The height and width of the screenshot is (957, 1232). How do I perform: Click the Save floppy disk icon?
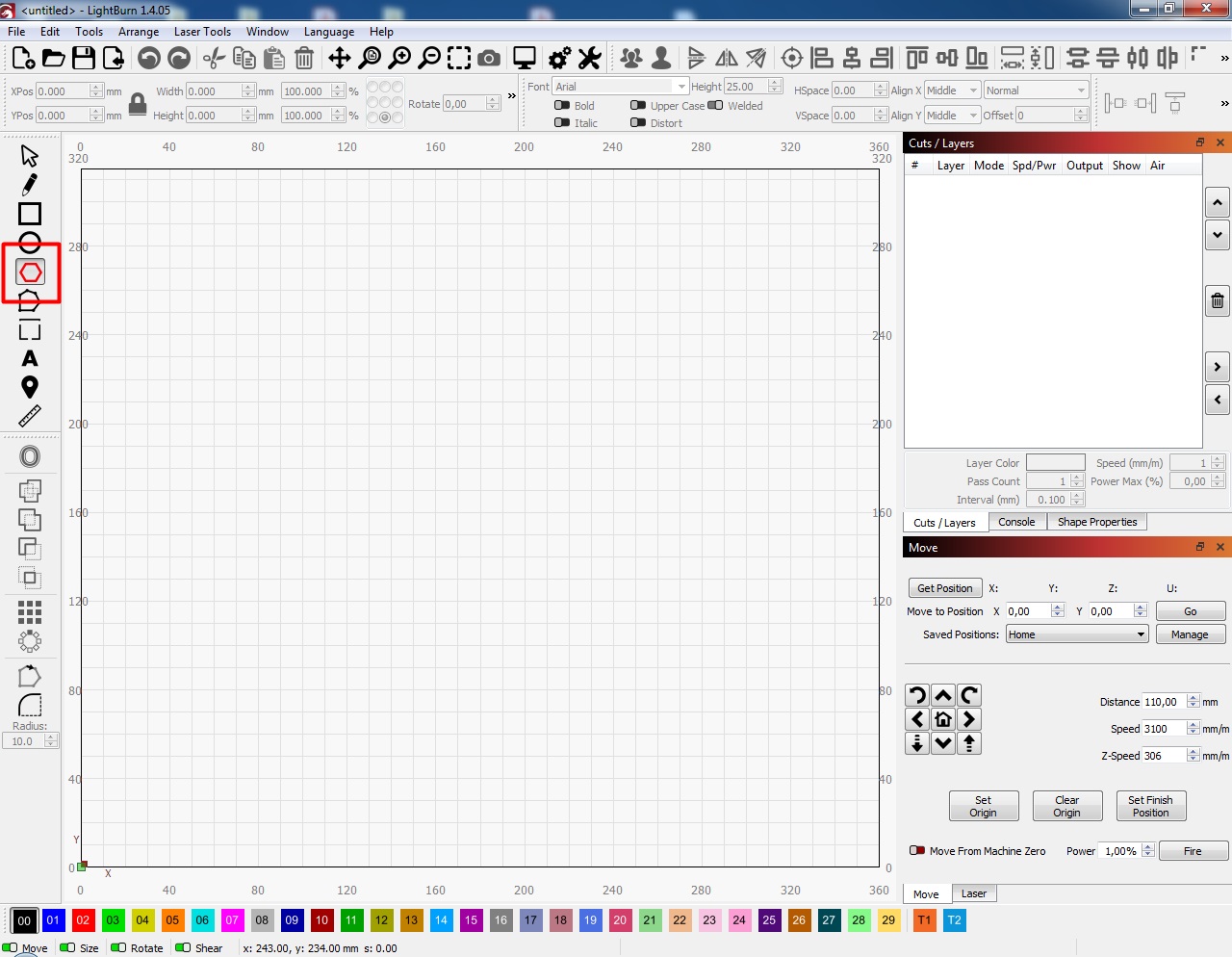click(x=84, y=59)
